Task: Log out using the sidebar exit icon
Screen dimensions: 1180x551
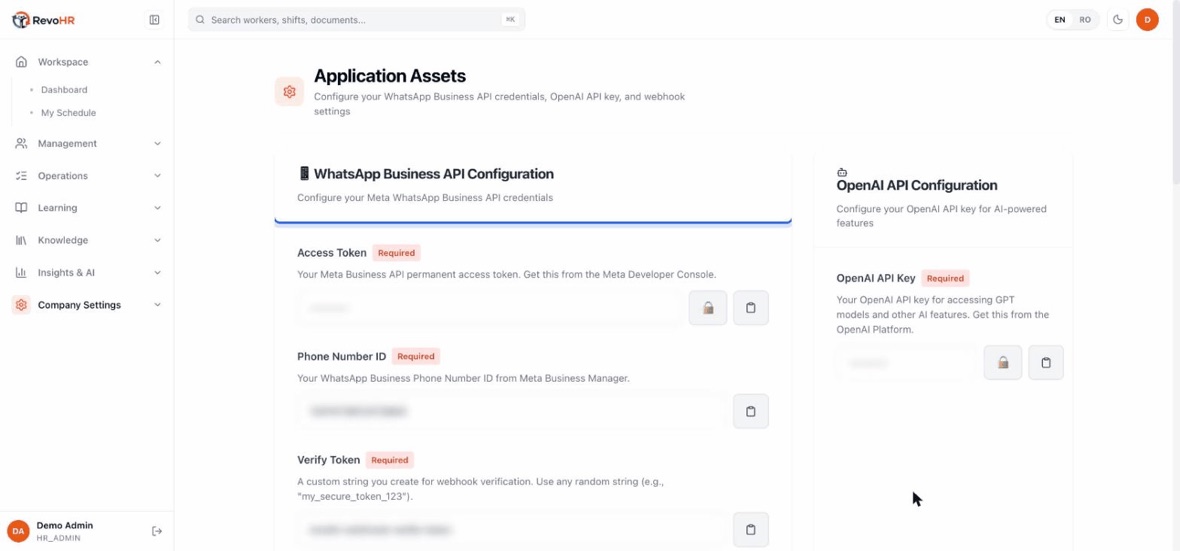Action: pos(157,531)
